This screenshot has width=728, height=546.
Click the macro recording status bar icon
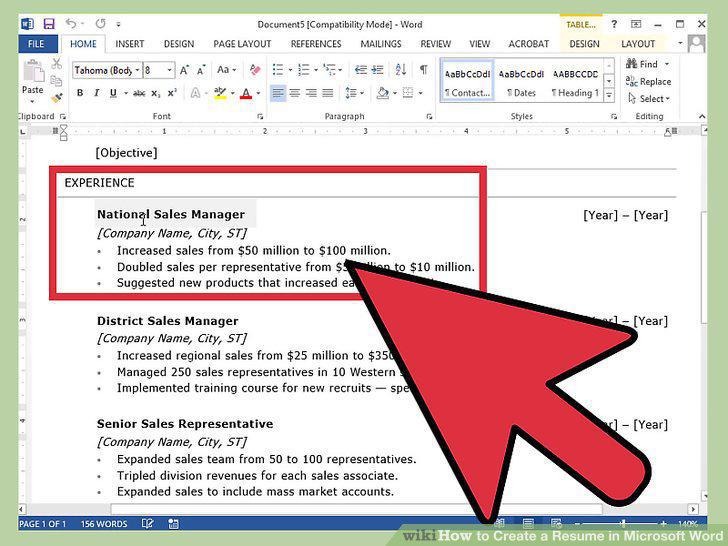[x=174, y=524]
